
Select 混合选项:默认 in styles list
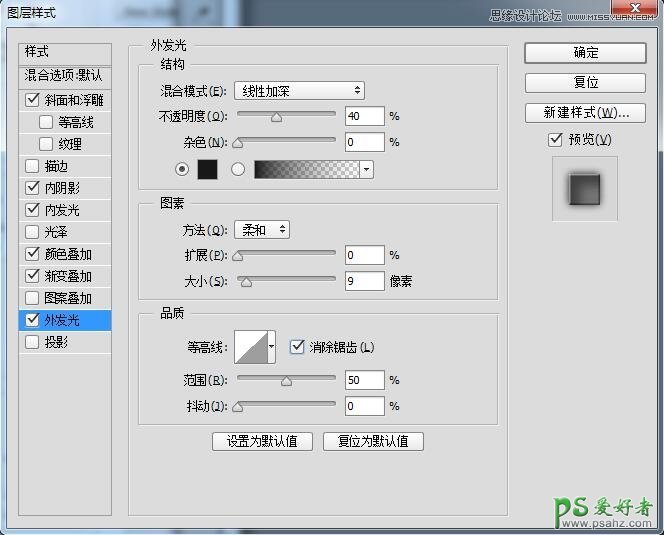pyautogui.click(x=63, y=76)
